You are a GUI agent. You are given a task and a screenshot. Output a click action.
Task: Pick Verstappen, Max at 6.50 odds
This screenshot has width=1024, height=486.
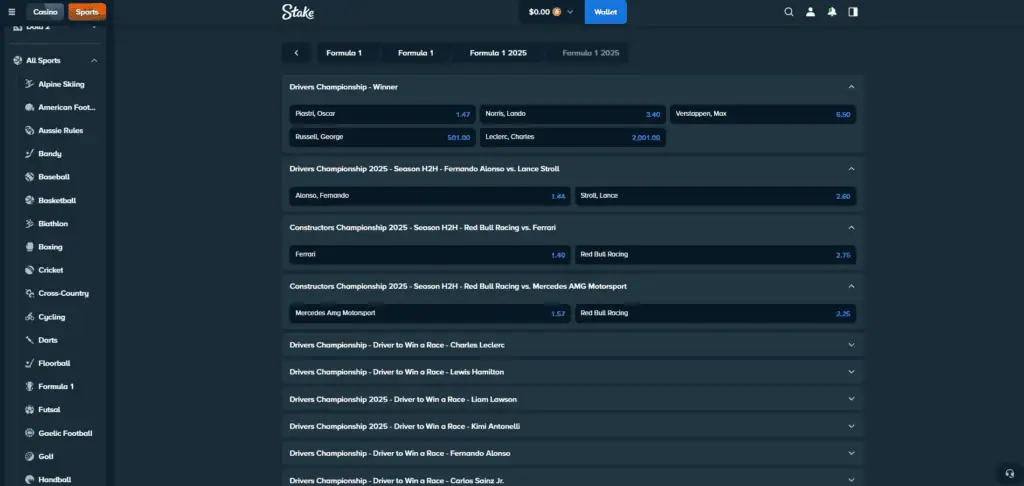[762, 114]
